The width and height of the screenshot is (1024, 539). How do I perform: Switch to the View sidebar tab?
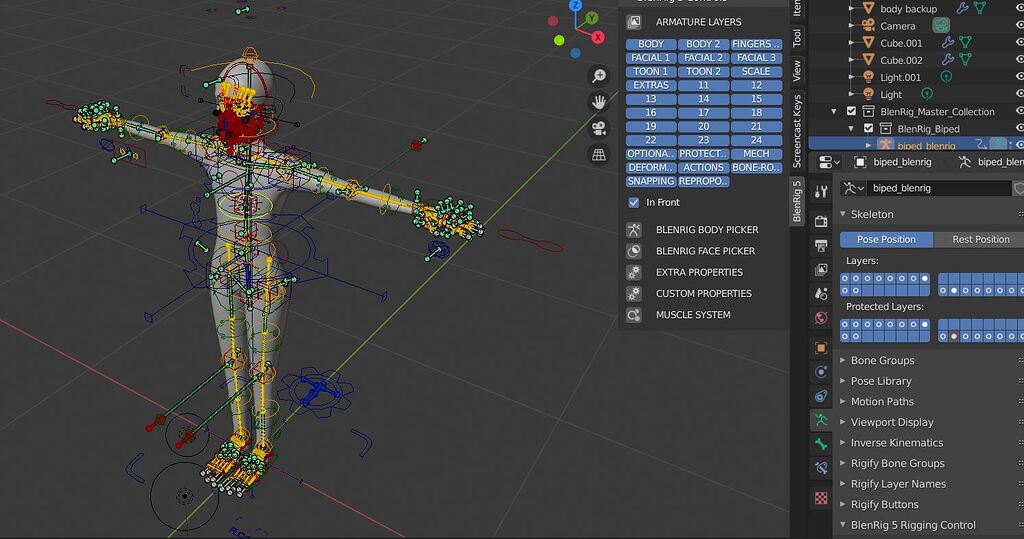pyautogui.click(x=797, y=71)
